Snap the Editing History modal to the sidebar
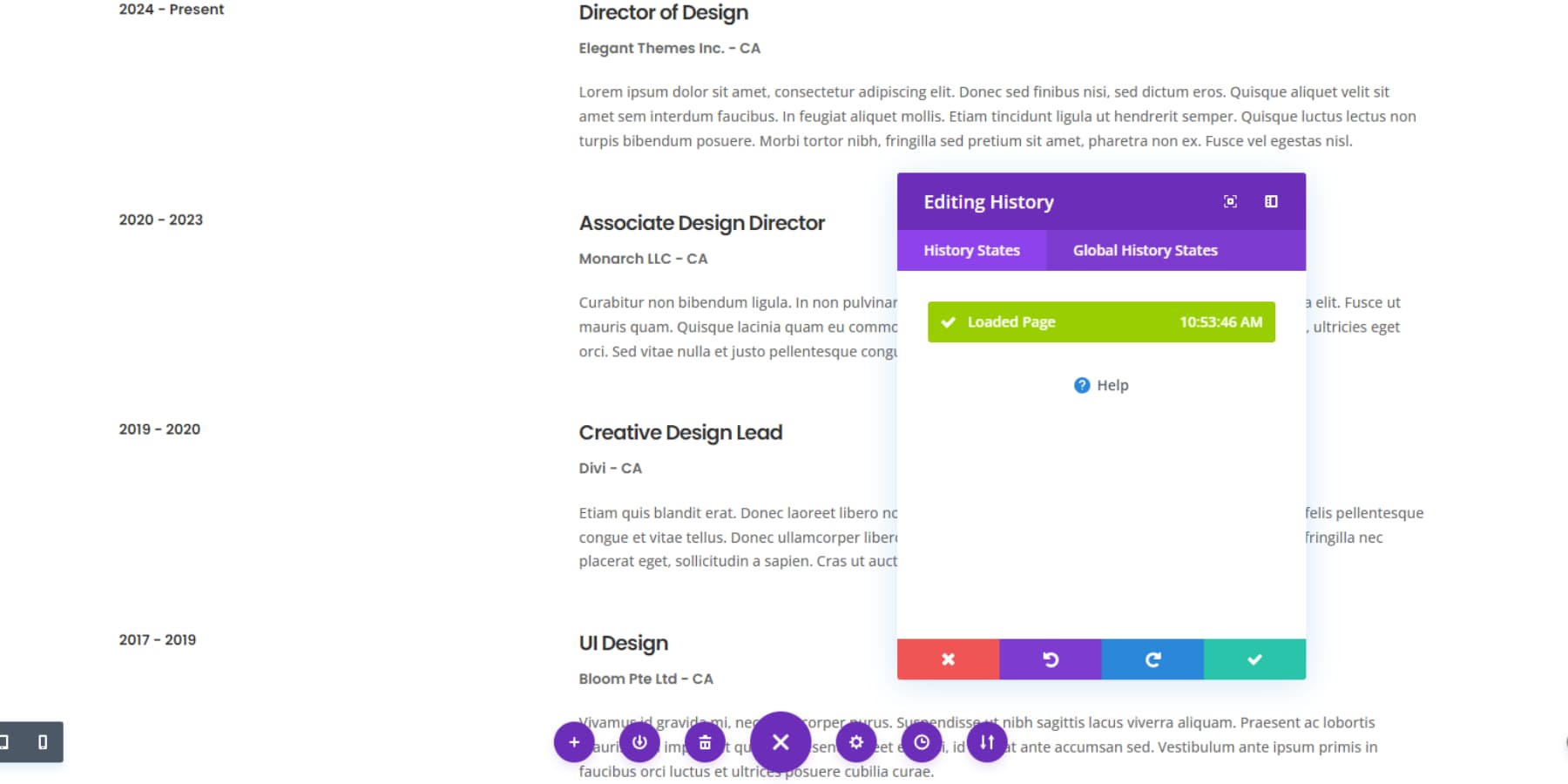Viewport: 1568px width, 784px height. (x=1270, y=201)
